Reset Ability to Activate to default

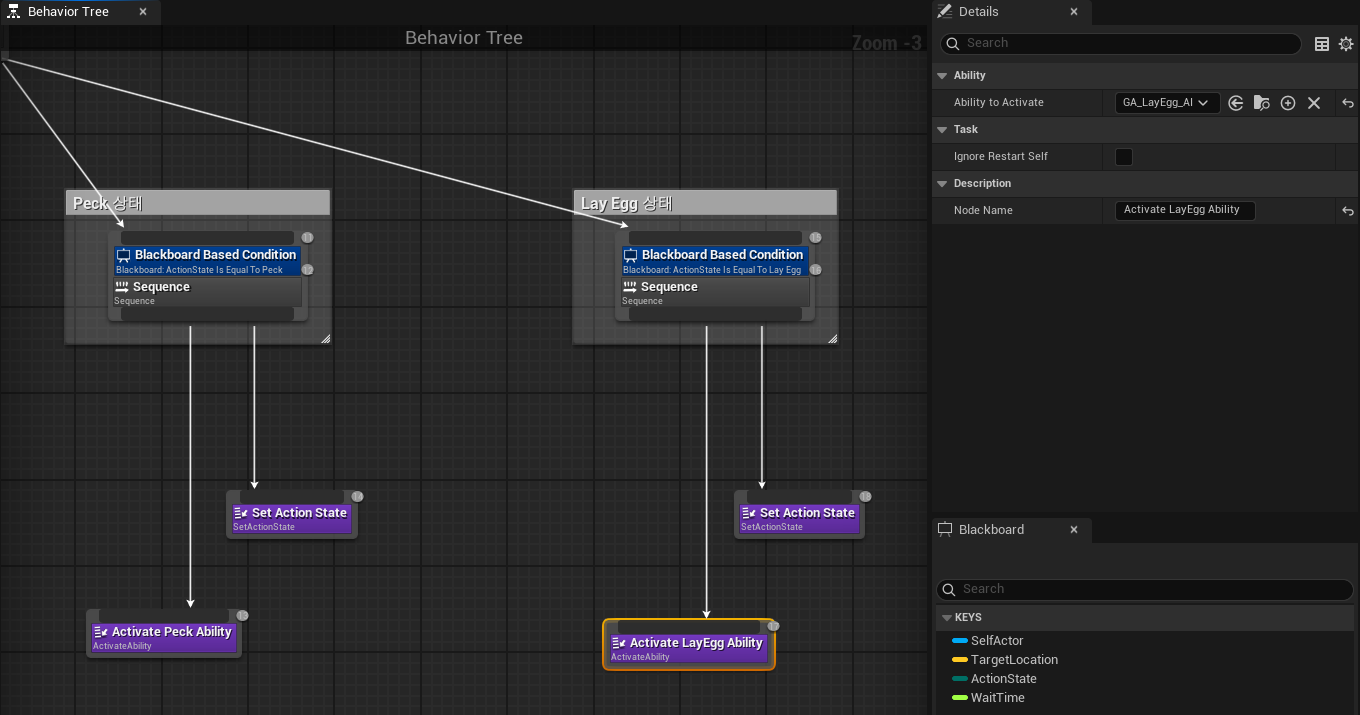coord(1348,103)
